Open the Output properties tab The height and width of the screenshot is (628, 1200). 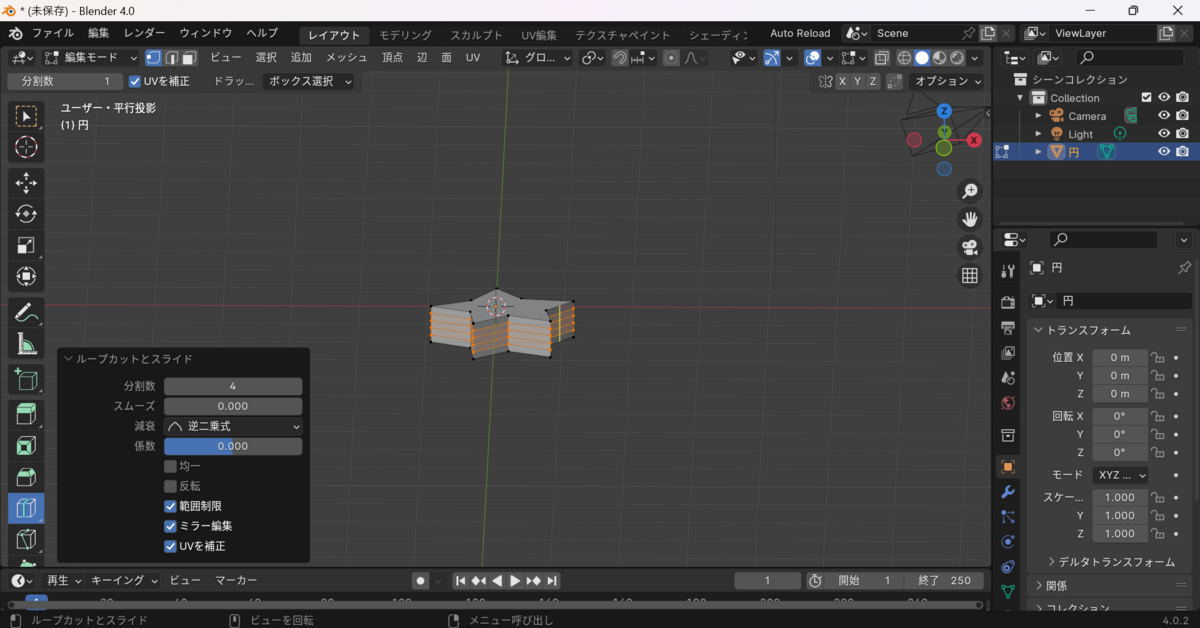[x=1008, y=327]
